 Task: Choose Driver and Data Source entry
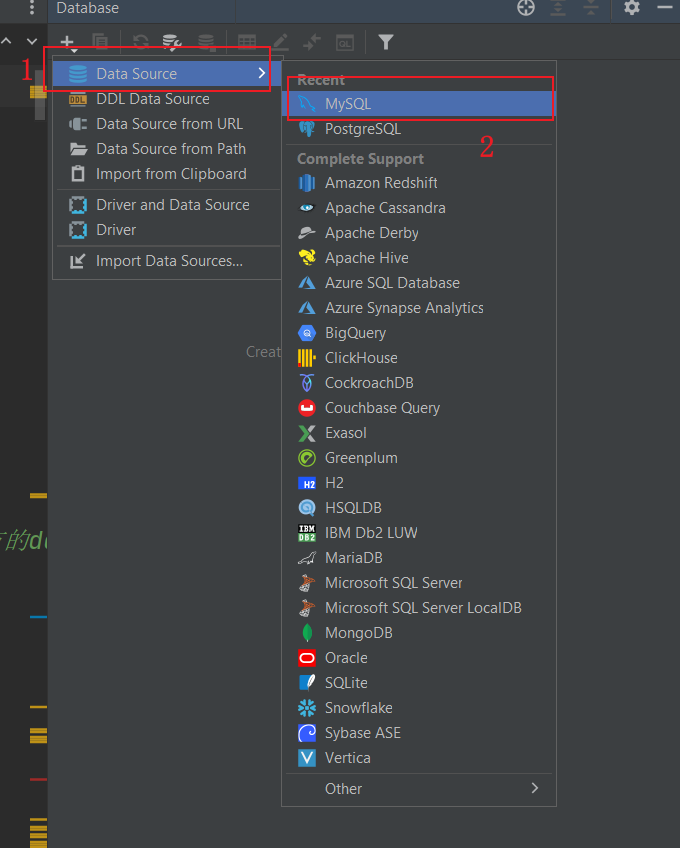(168, 205)
